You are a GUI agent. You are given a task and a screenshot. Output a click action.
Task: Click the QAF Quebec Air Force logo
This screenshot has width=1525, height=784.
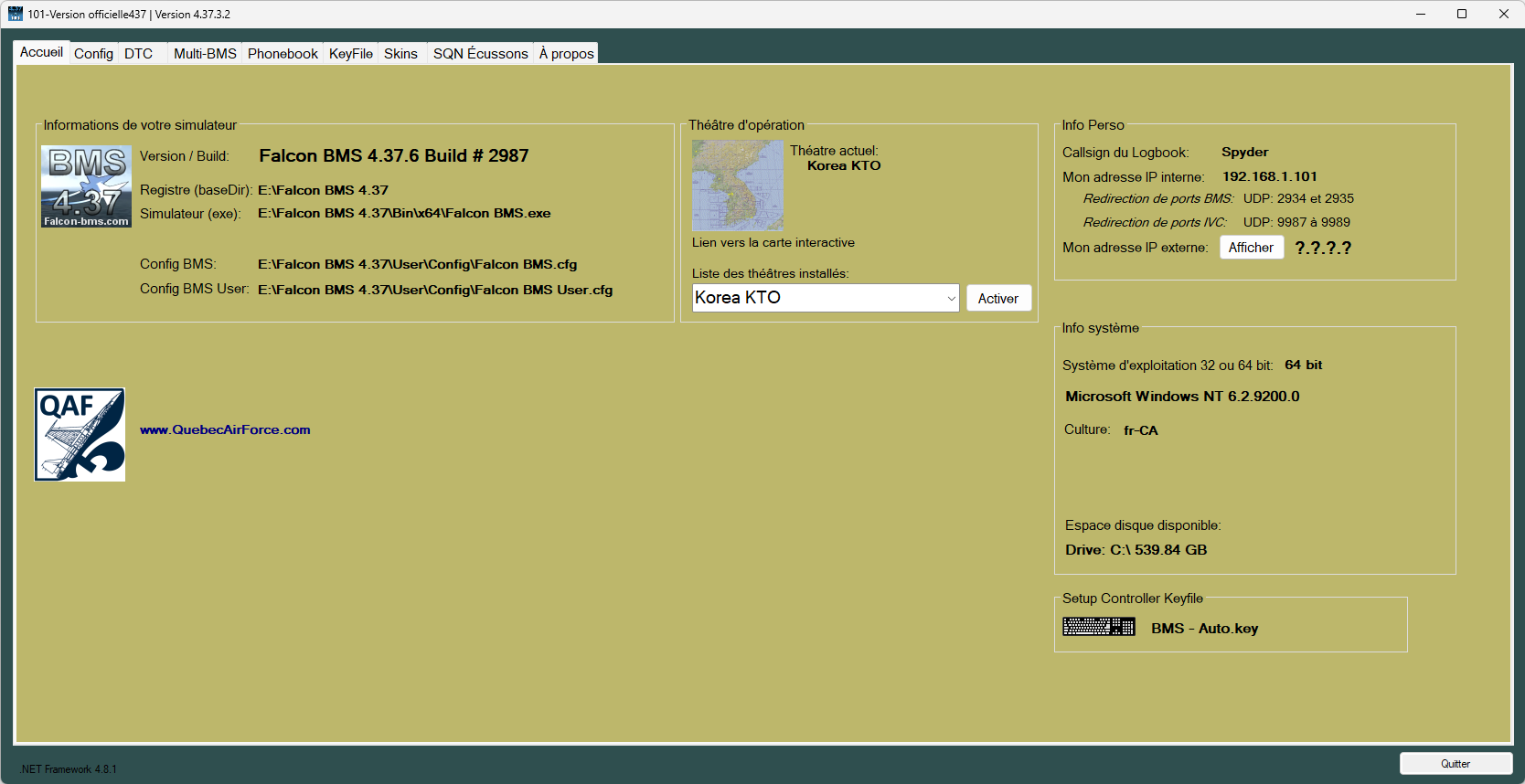80,434
